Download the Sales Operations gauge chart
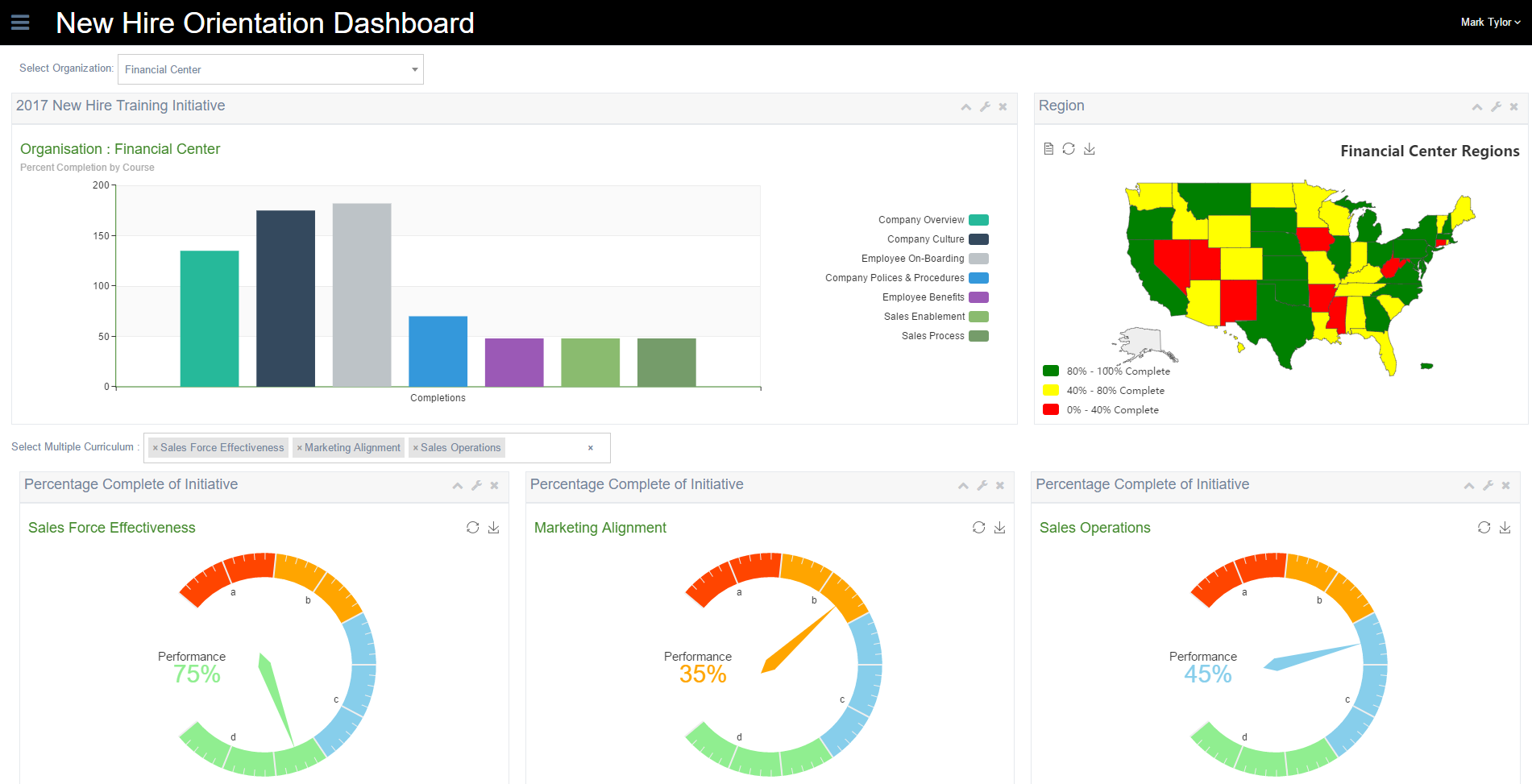The image size is (1532, 784). point(1505,528)
